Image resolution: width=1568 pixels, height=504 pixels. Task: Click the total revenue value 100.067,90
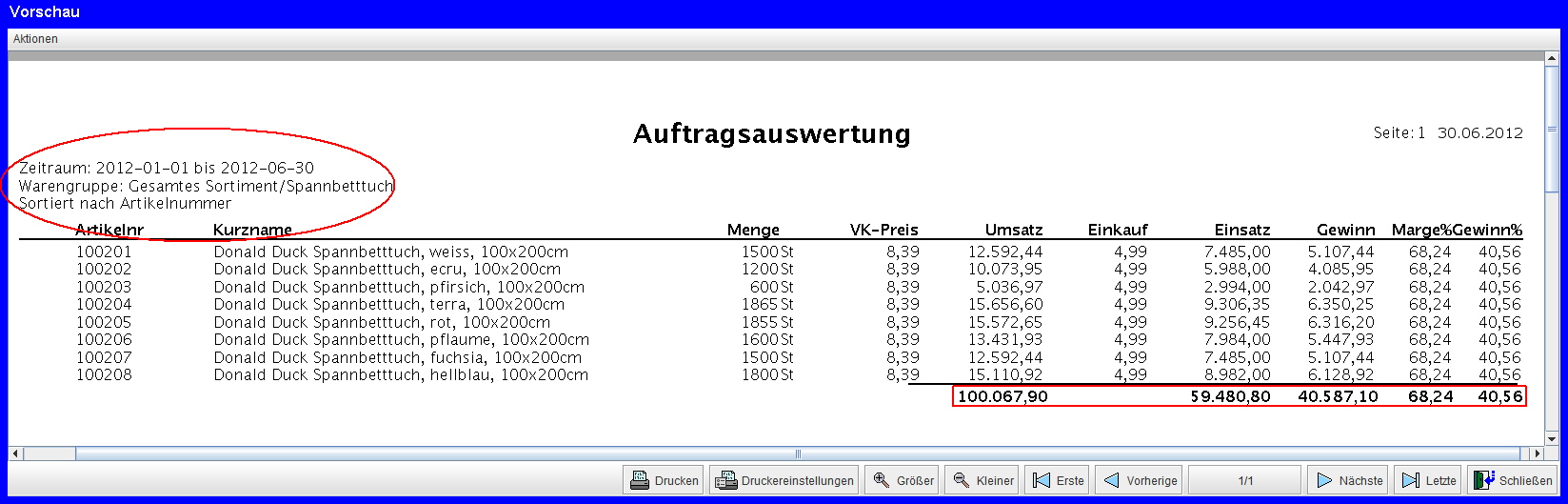1002,396
